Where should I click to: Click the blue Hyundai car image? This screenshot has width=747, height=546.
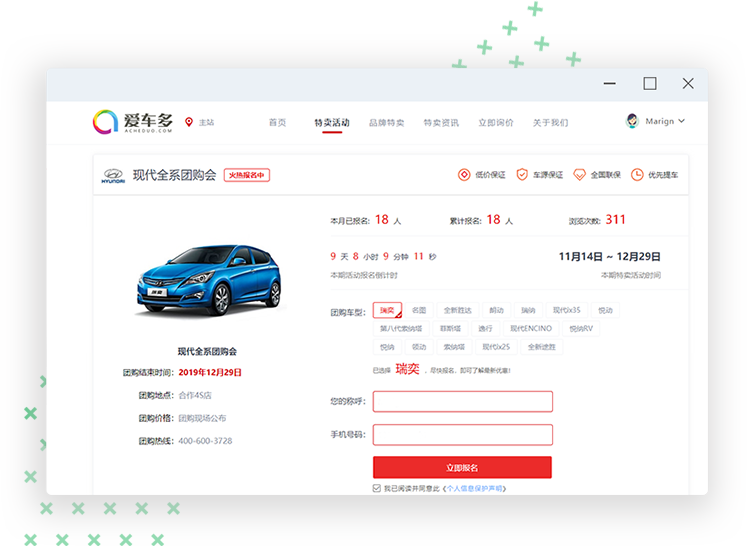tap(209, 280)
